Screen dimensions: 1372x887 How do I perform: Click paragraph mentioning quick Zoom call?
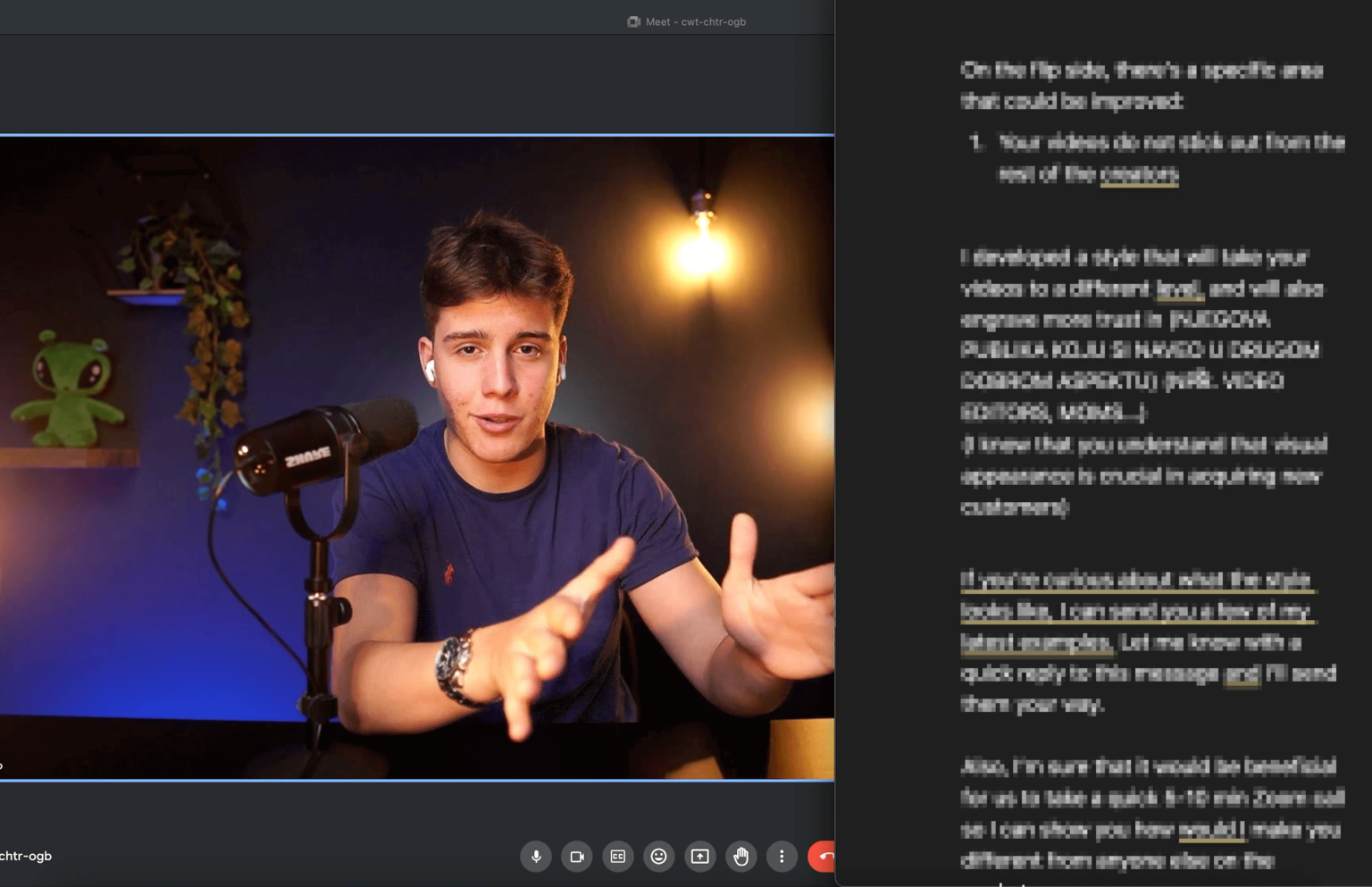click(x=1152, y=814)
